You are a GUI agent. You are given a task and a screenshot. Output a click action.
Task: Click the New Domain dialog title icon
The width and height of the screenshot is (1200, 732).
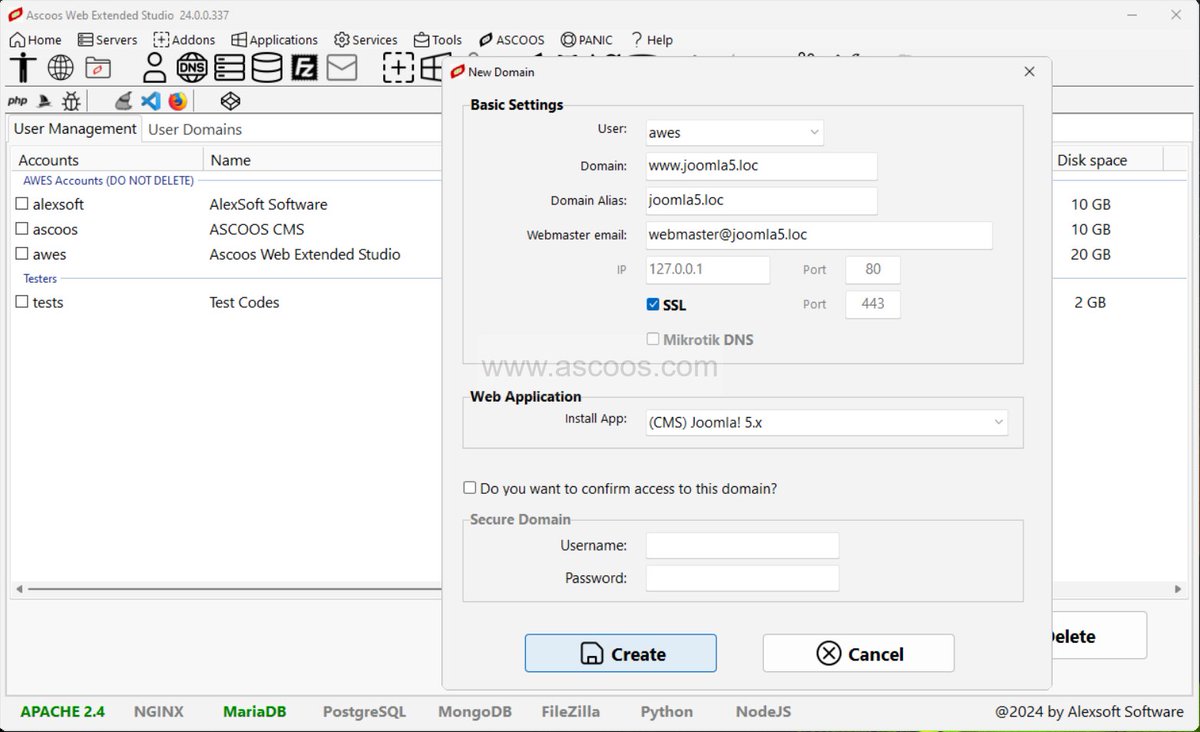(x=458, y=72)
